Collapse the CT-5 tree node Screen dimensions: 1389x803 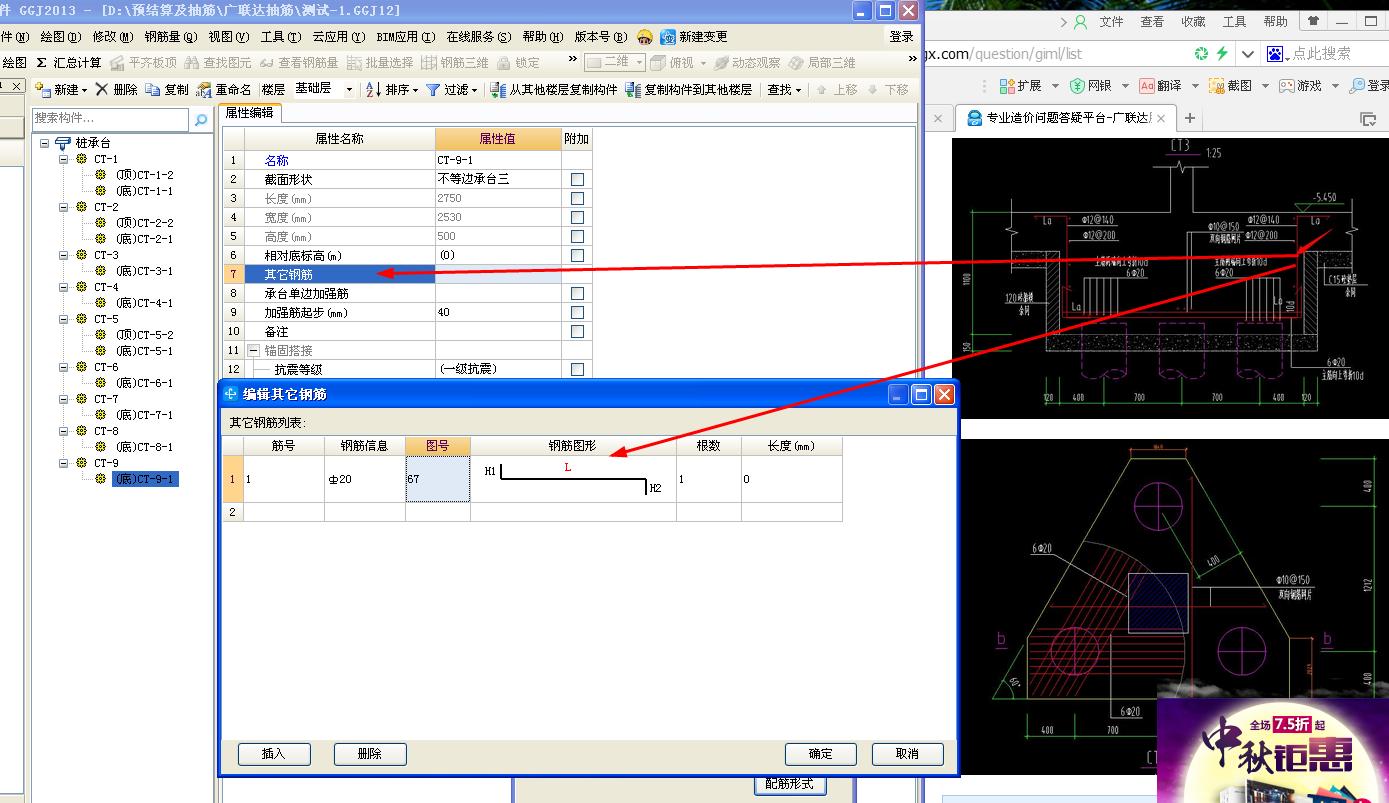point(63,319)
